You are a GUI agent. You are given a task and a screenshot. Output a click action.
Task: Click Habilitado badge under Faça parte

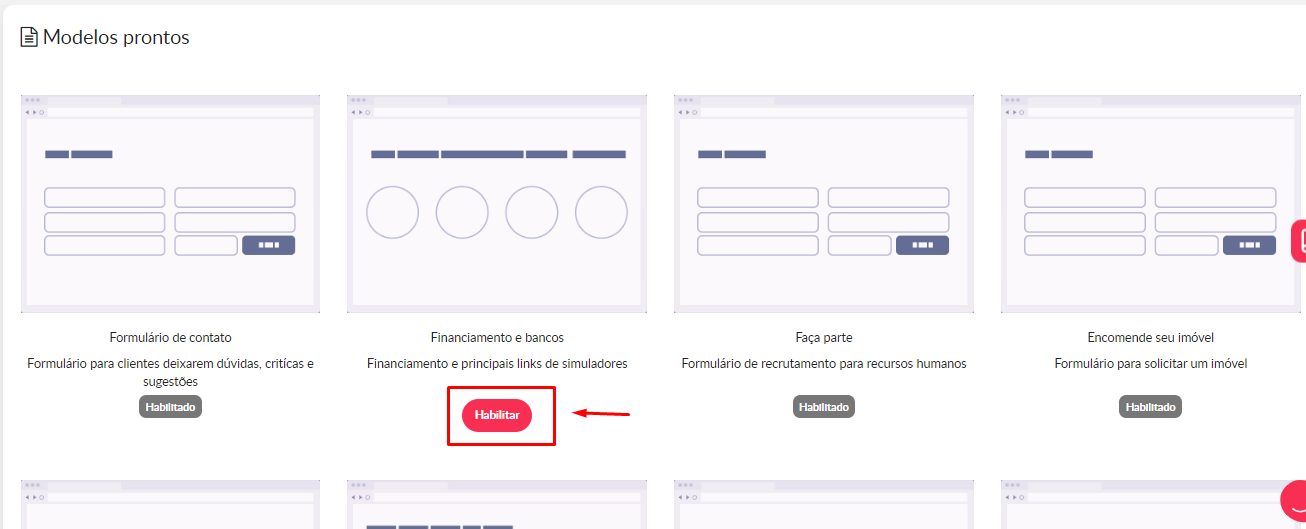(x=824, y=407)
